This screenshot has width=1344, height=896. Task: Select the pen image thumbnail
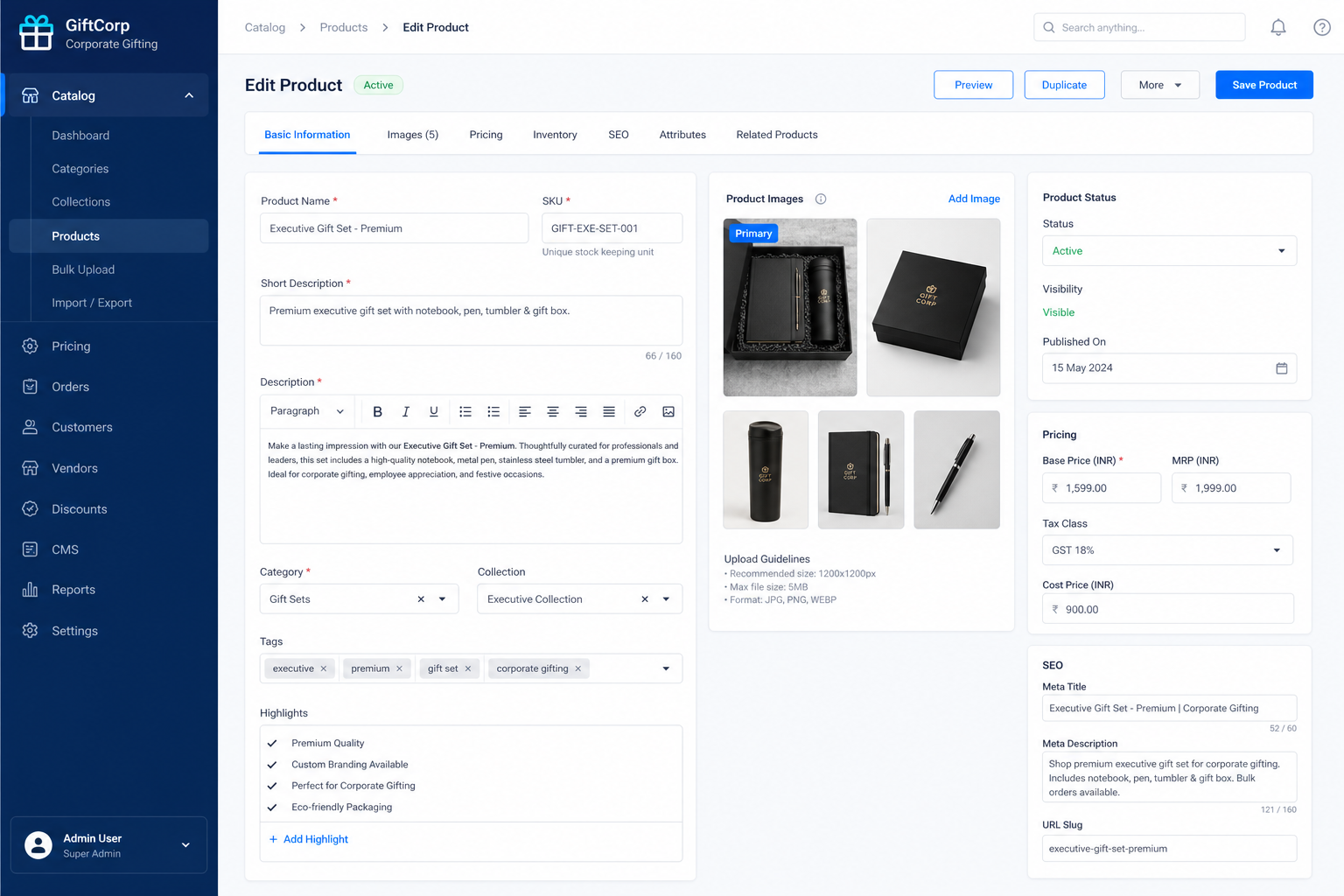[956, 470]
